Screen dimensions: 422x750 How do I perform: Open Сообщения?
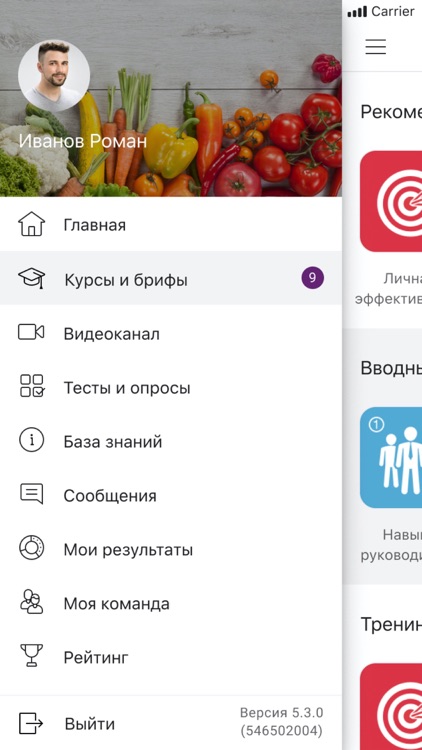(x=171, y=495)
